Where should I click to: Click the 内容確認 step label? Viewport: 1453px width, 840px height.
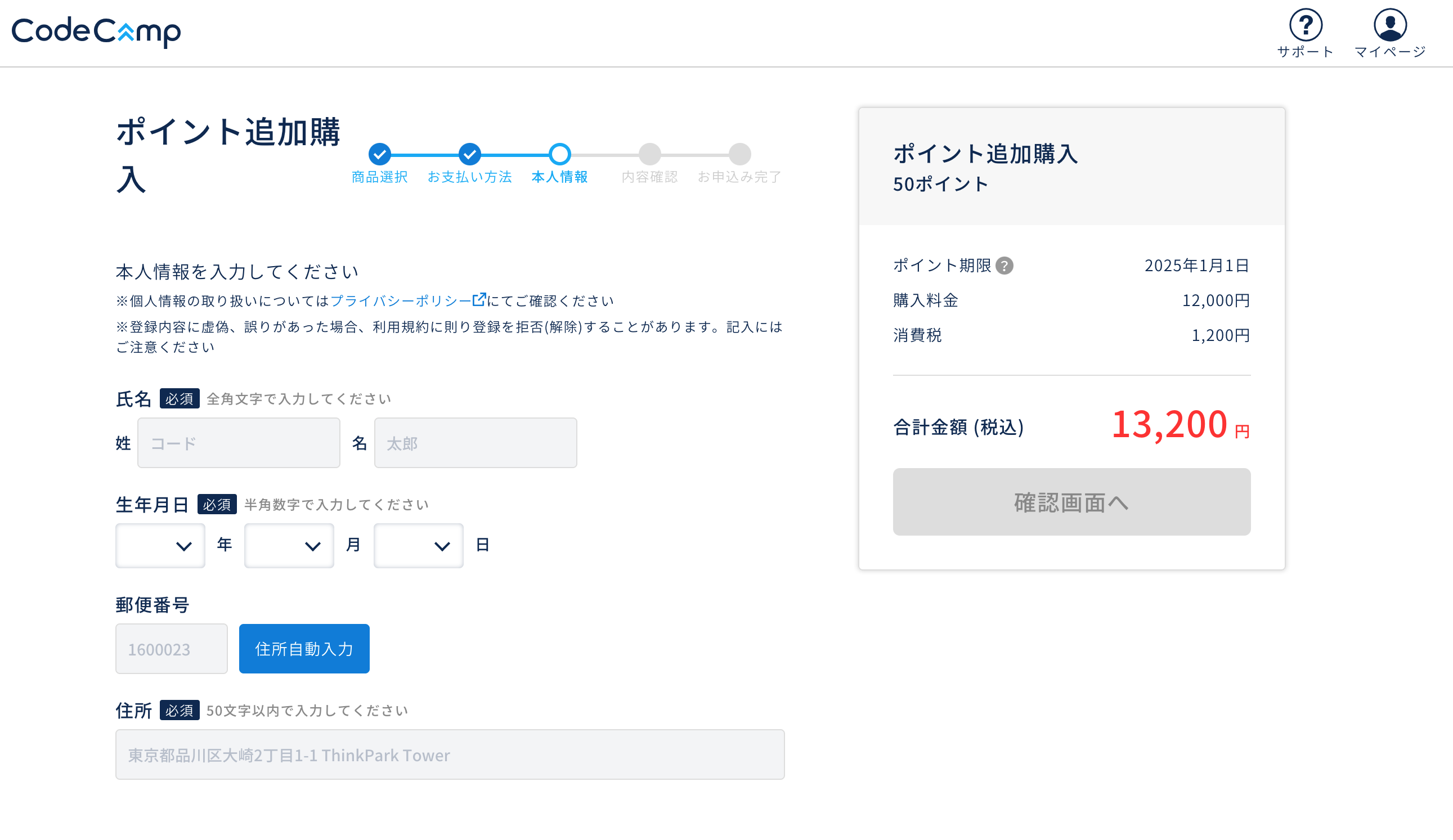pyautogui.click(x=649, y=177)
